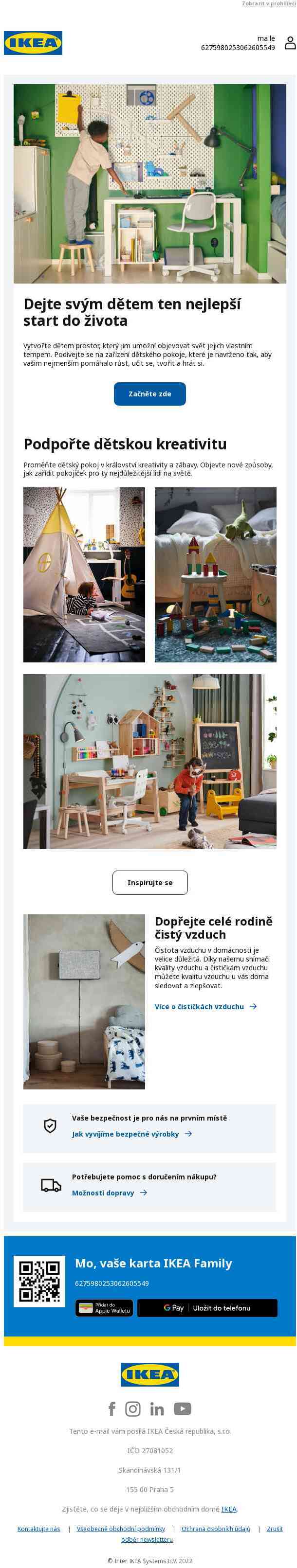
Task: Open IKEA YouTube icon
Action: [x=183, y=1408]
